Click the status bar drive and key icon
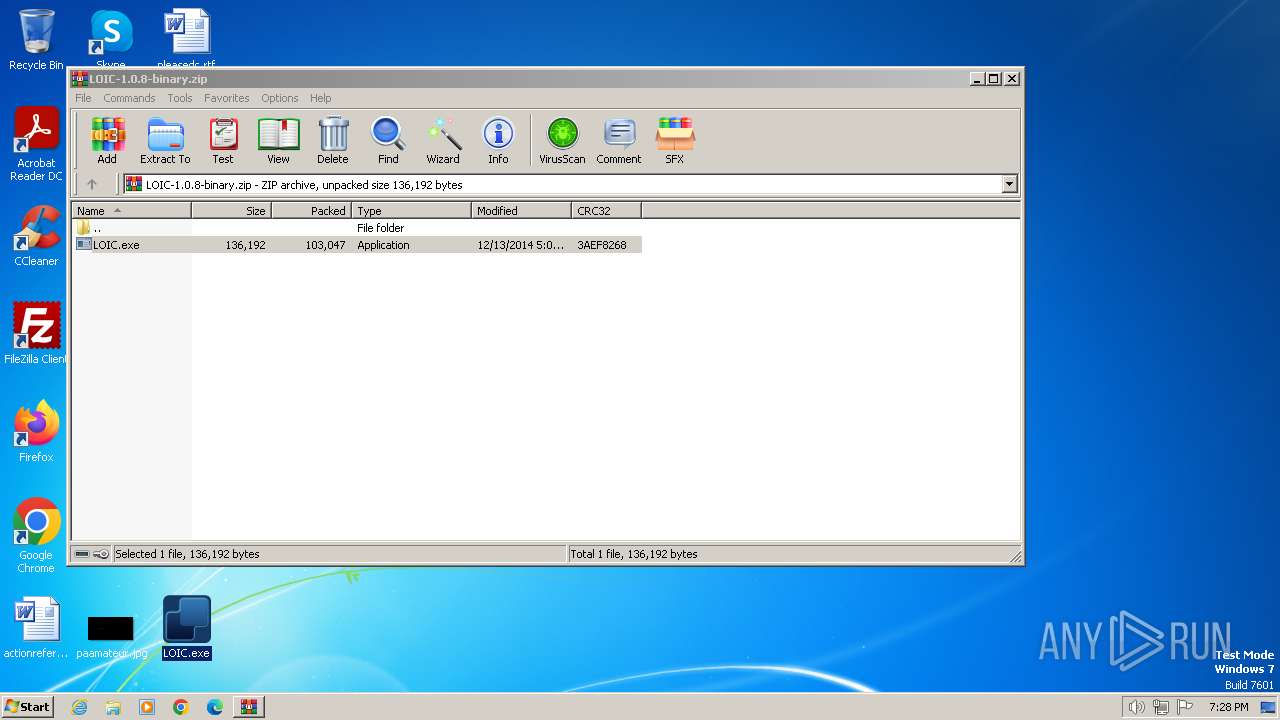This screenshot has height=720, width=1280. 92,554
